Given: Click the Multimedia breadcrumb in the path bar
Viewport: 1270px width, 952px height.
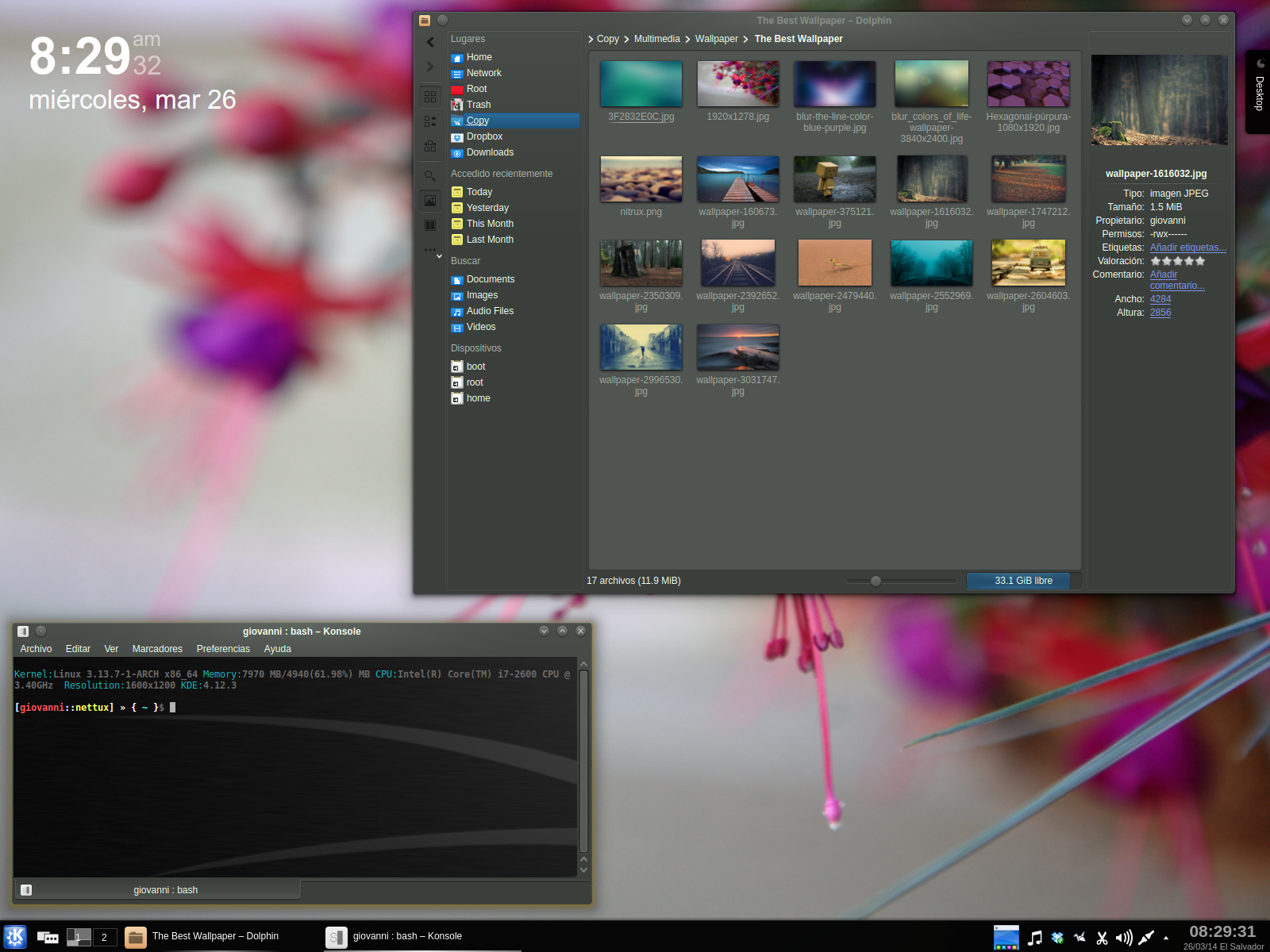Looking at the screenshot, I should pyautogui.click(x=657, y=39).
